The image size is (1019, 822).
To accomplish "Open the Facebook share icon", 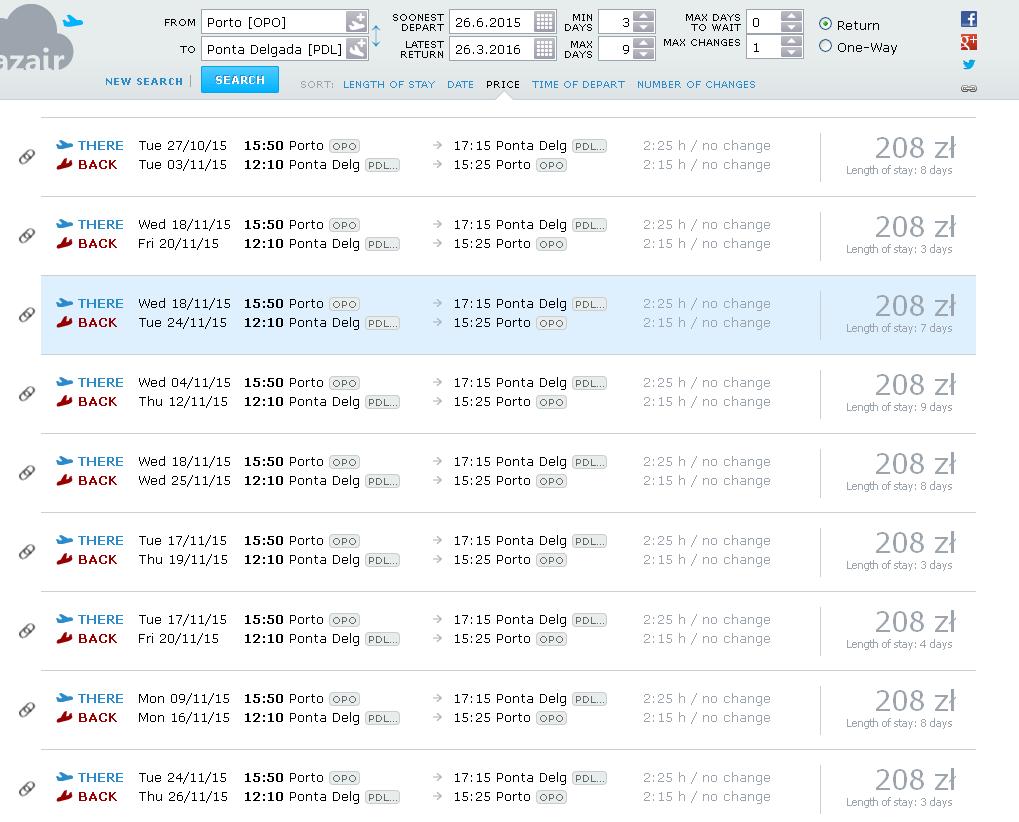I will [x=968, y=19].
